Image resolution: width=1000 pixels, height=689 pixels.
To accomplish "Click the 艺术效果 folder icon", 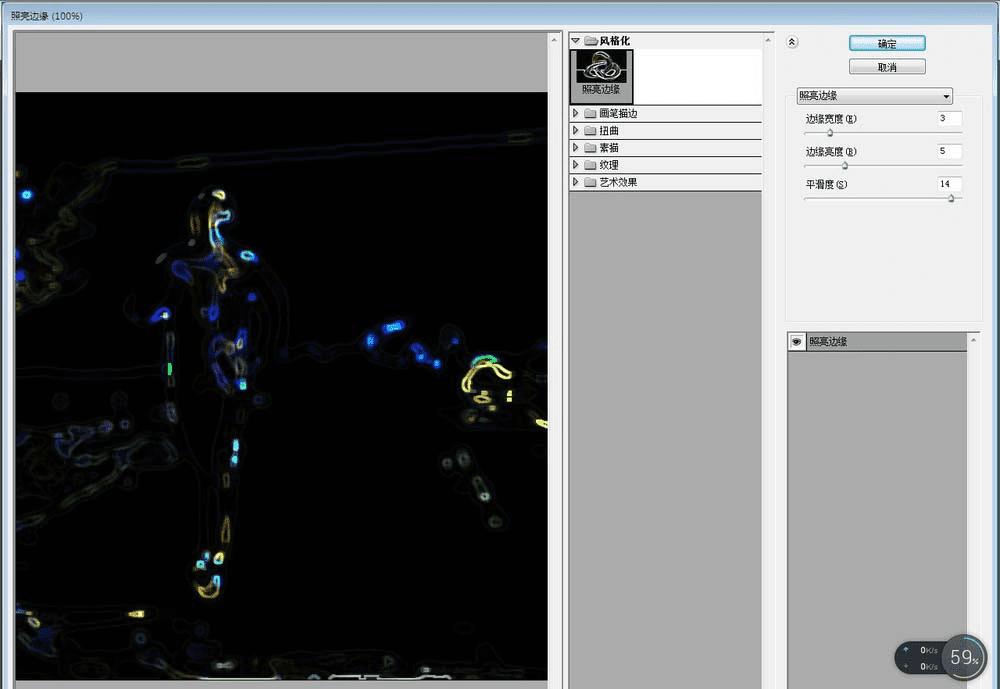I will pos(591,182).
